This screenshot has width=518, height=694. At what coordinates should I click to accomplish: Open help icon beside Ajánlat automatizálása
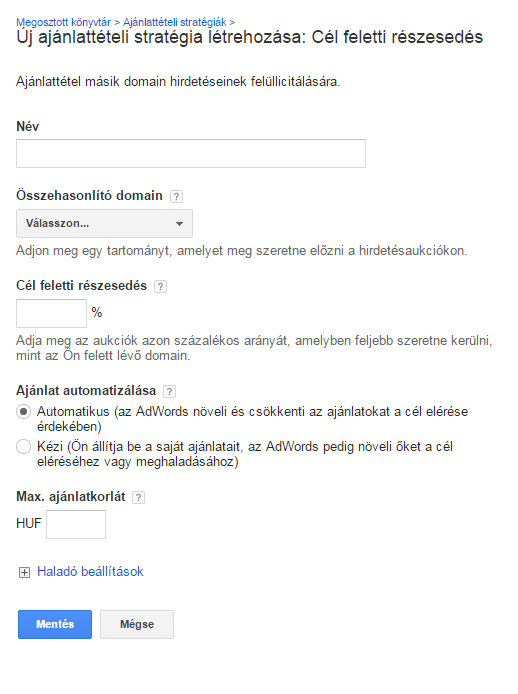pyautogui.click(x=169, y=391)
